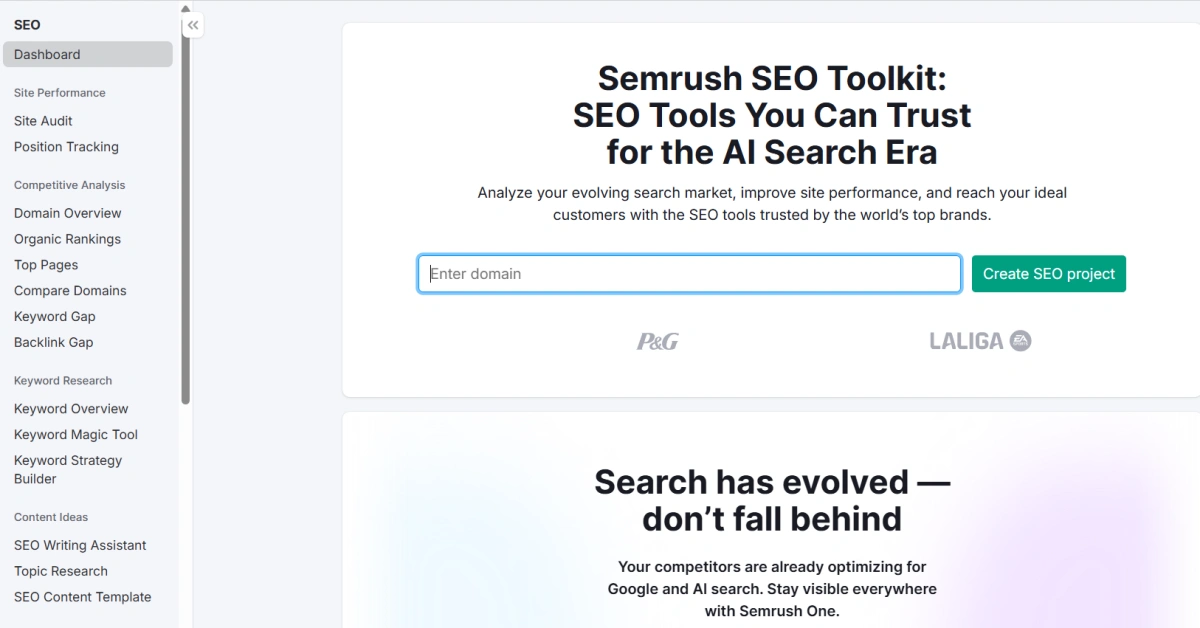Screen dimensions: 1200x628
Task: Click the Create SEO project button
Action: tap(1048, 273)
